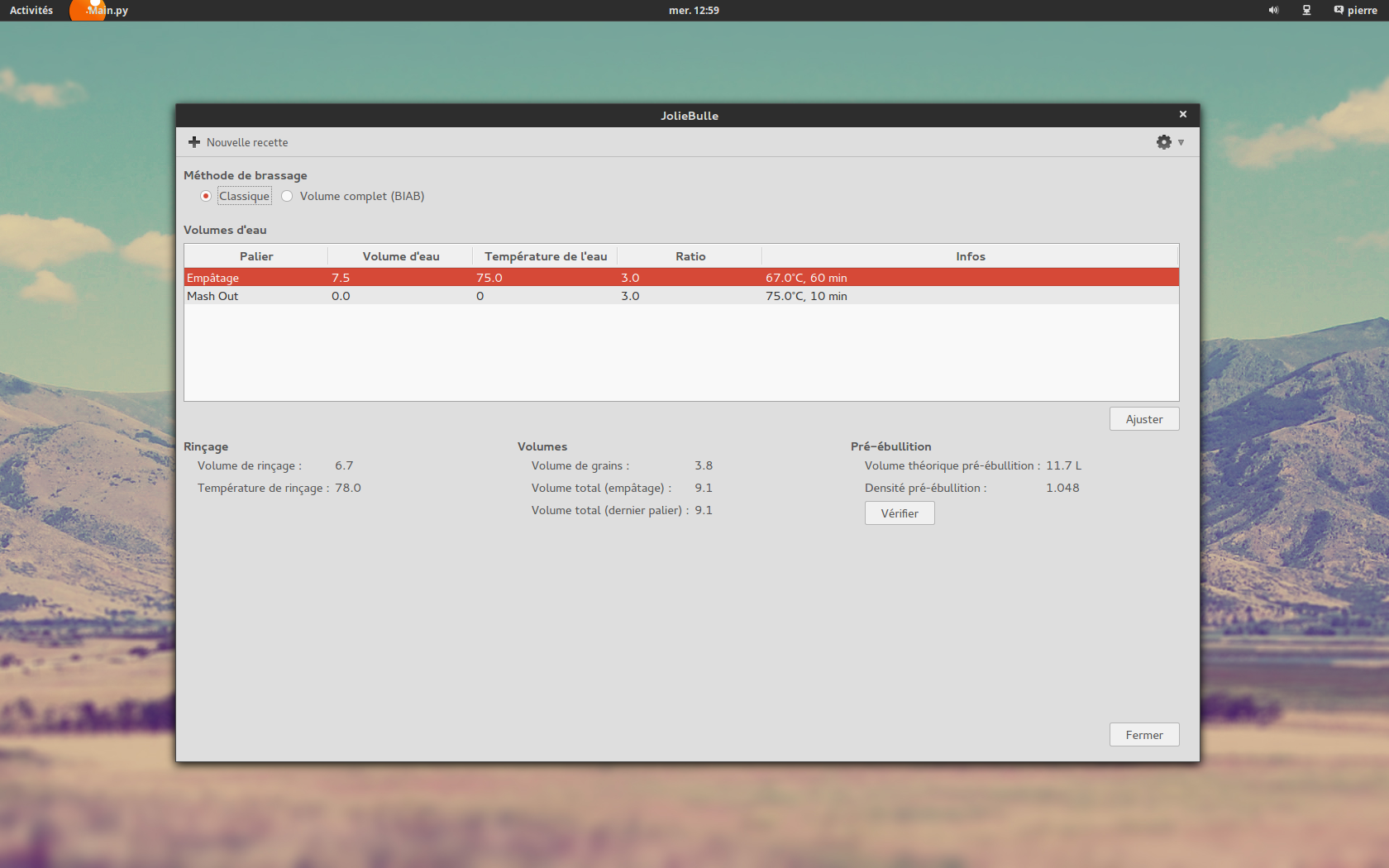Click the Fermer button

pyautogui.click(x=1143, y=735)
